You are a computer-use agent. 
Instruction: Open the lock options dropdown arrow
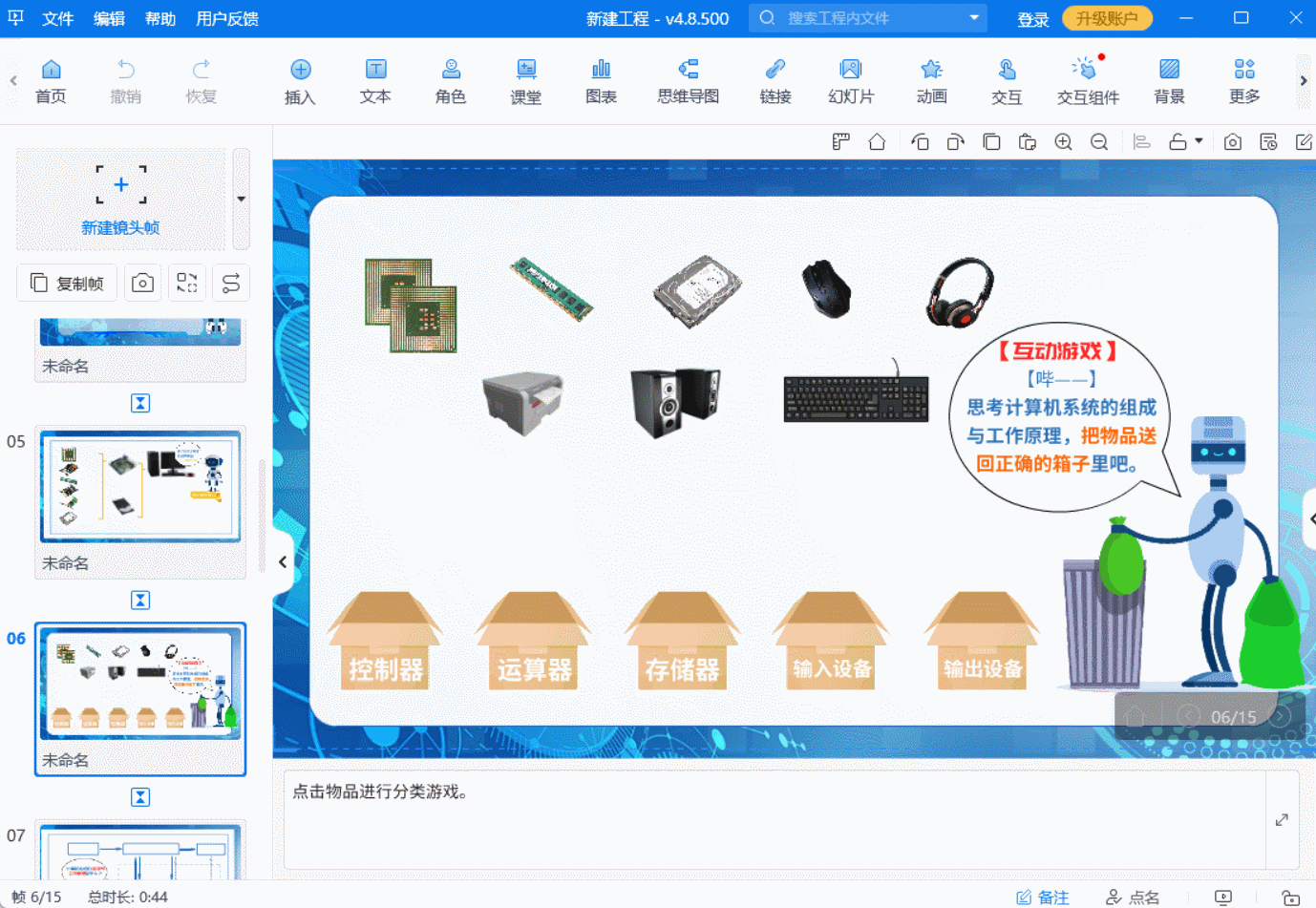click(x=1199, y=141)
